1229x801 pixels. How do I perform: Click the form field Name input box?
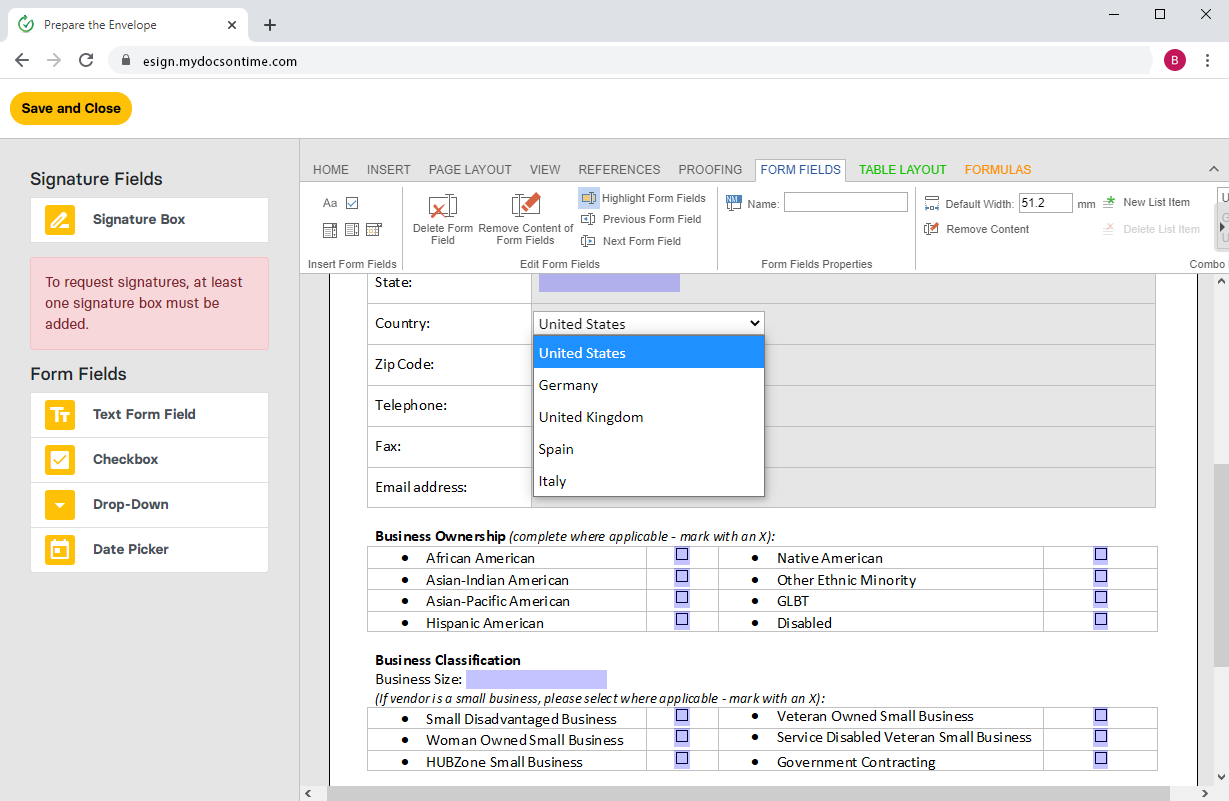click(x=845, y=203)
